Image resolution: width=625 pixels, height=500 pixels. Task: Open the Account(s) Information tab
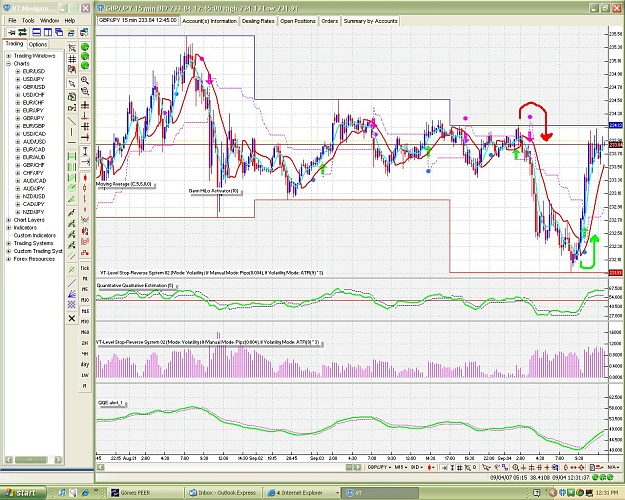[210, 21]
